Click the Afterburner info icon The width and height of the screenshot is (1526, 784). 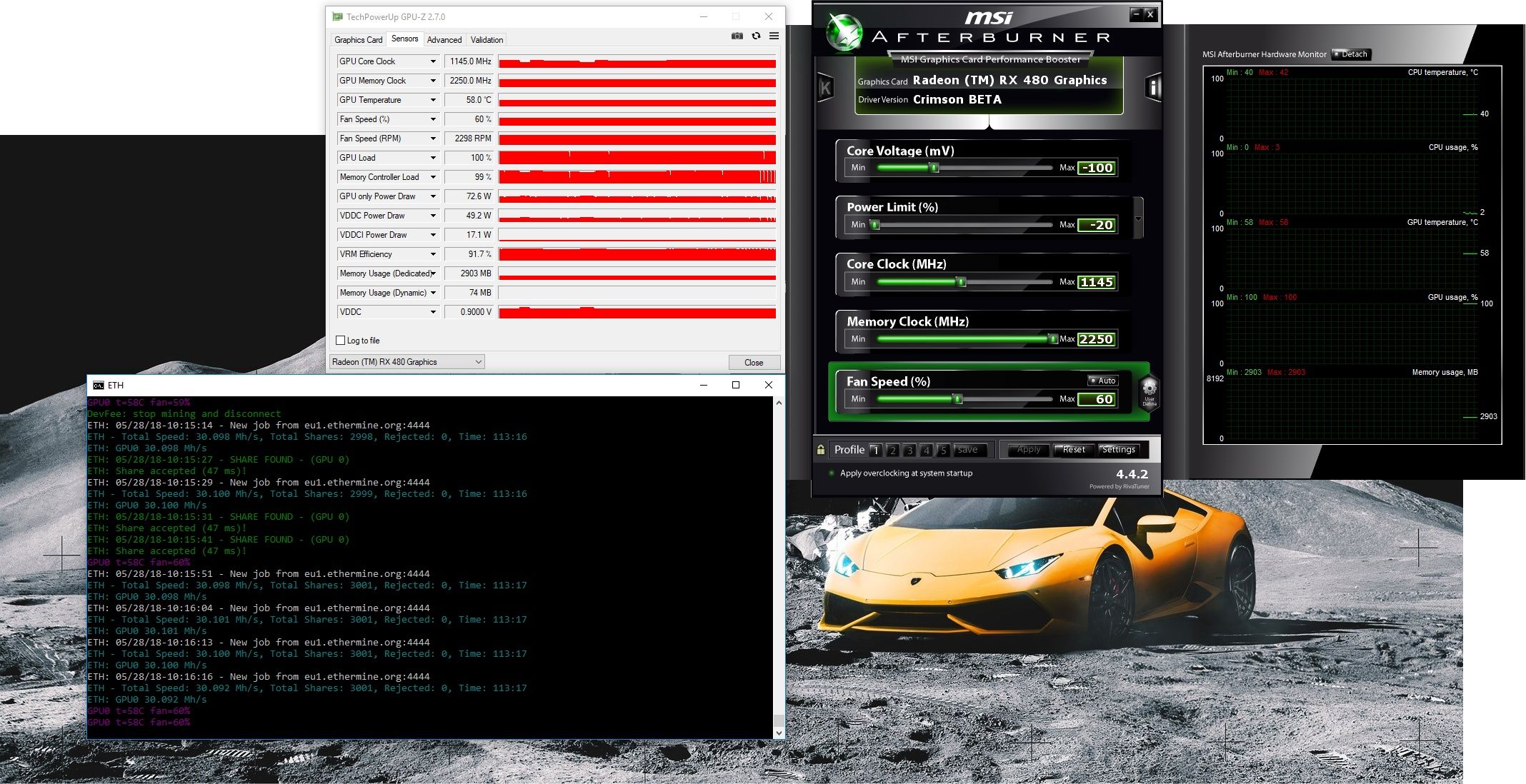pos(1152,88)
